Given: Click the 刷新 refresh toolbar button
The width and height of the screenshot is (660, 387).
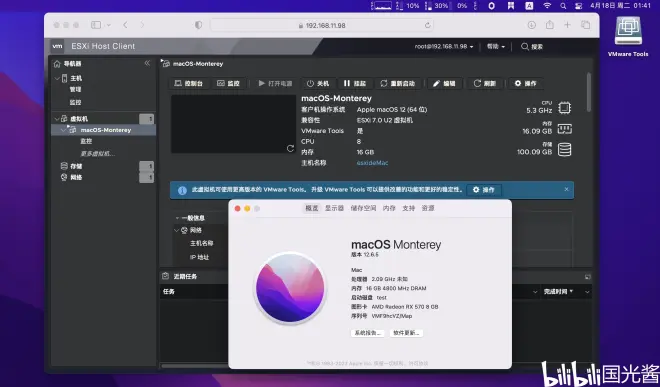Looking at the screenshot, I should (x=484, y=83).
